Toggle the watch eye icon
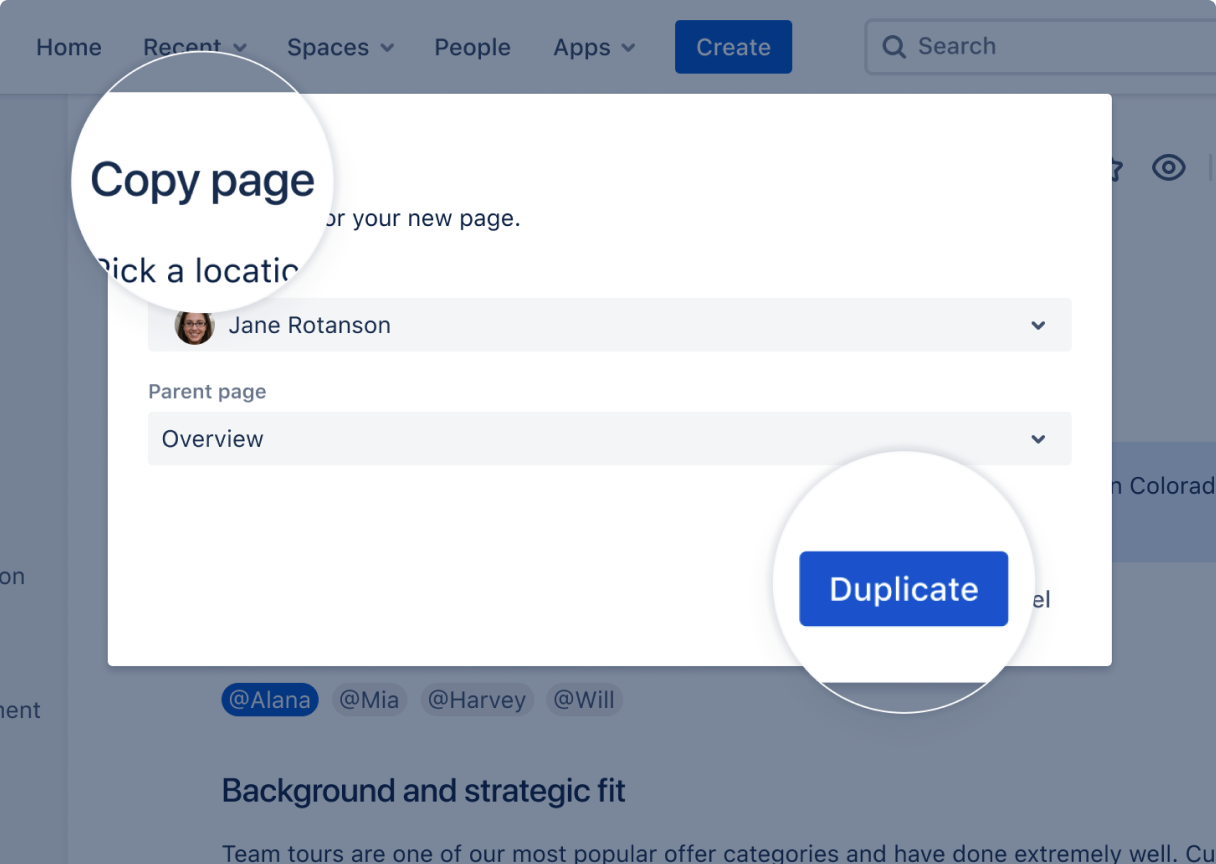This screenshot has width=1216, height=864. 1168,168
